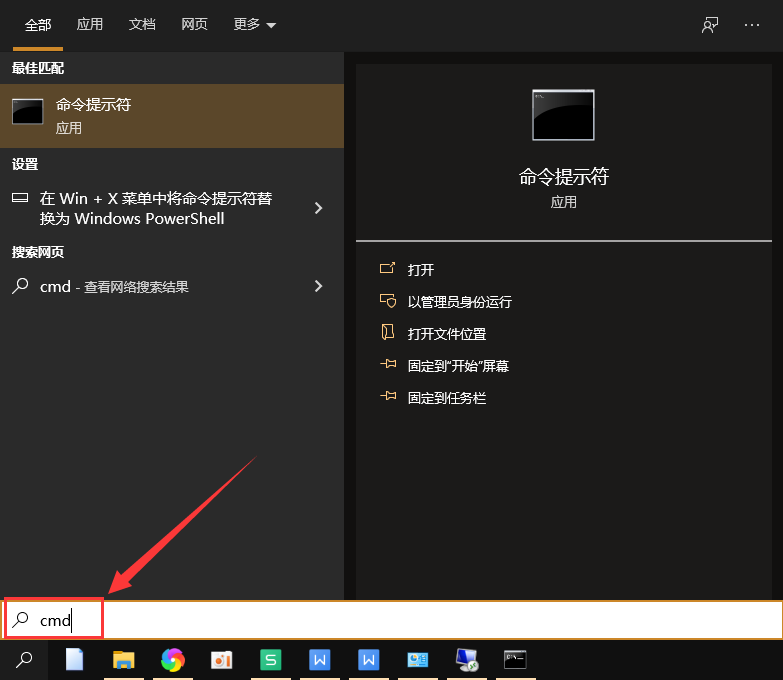Click 打开 to launch Command Prompt
783x680 pixels.
420,270
